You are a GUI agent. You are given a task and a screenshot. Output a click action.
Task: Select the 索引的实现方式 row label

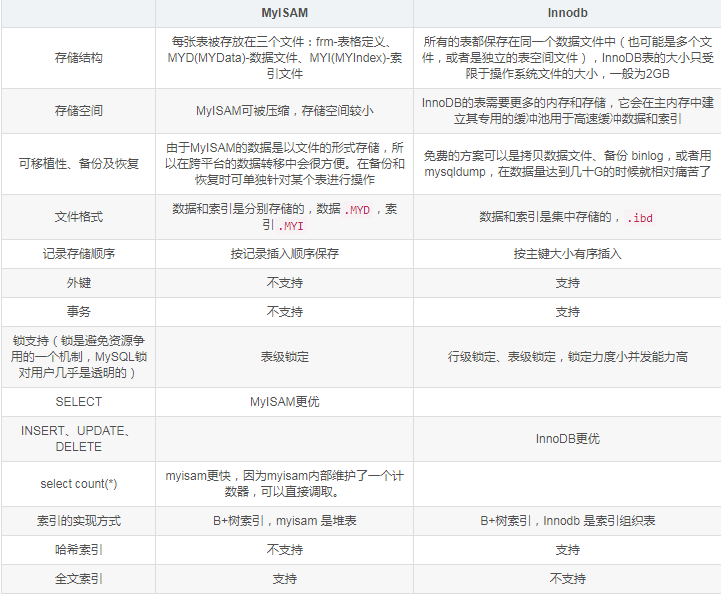click(x=79, y=521)
